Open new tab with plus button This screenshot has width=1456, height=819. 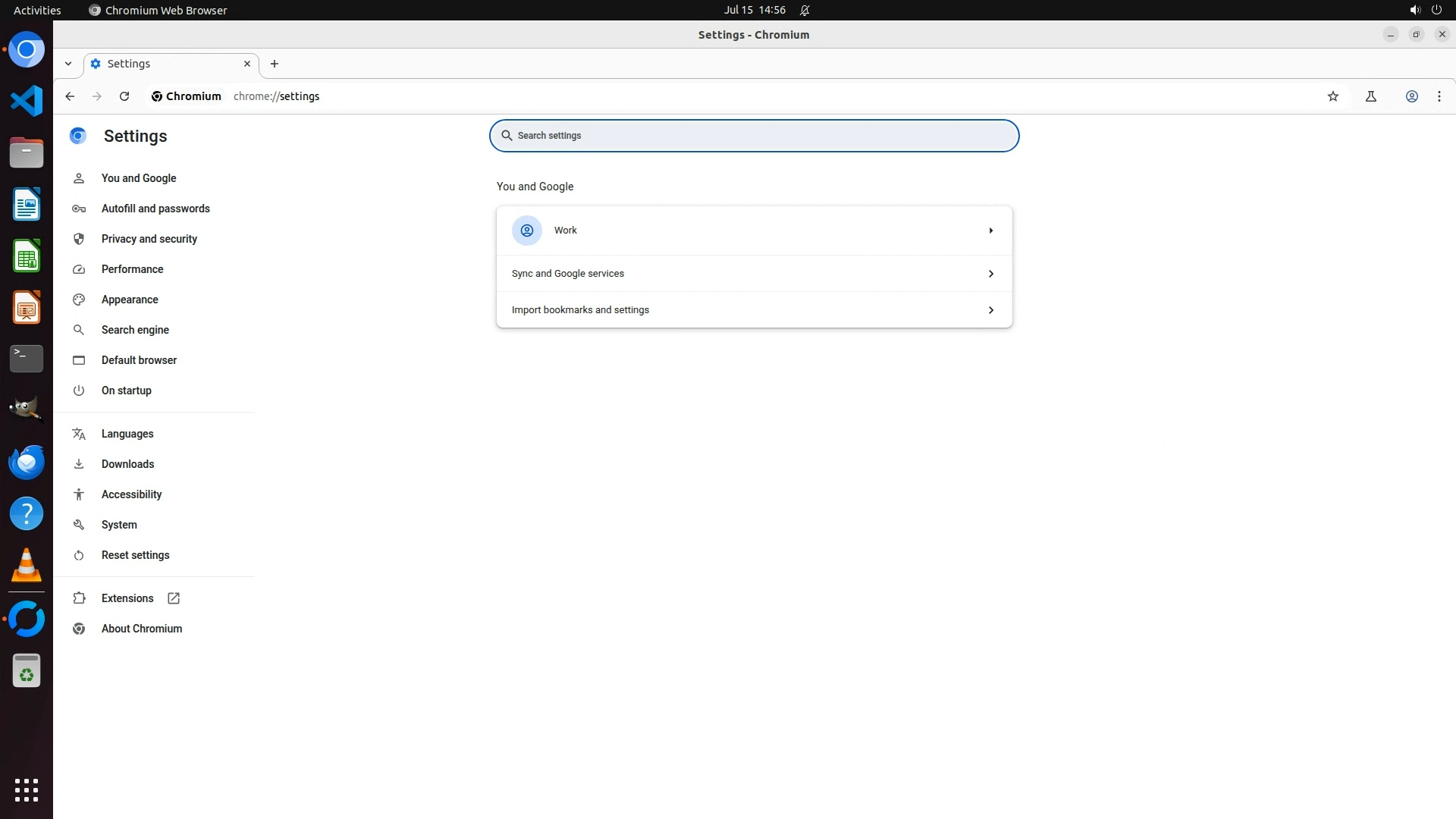[x=275, y=64]
